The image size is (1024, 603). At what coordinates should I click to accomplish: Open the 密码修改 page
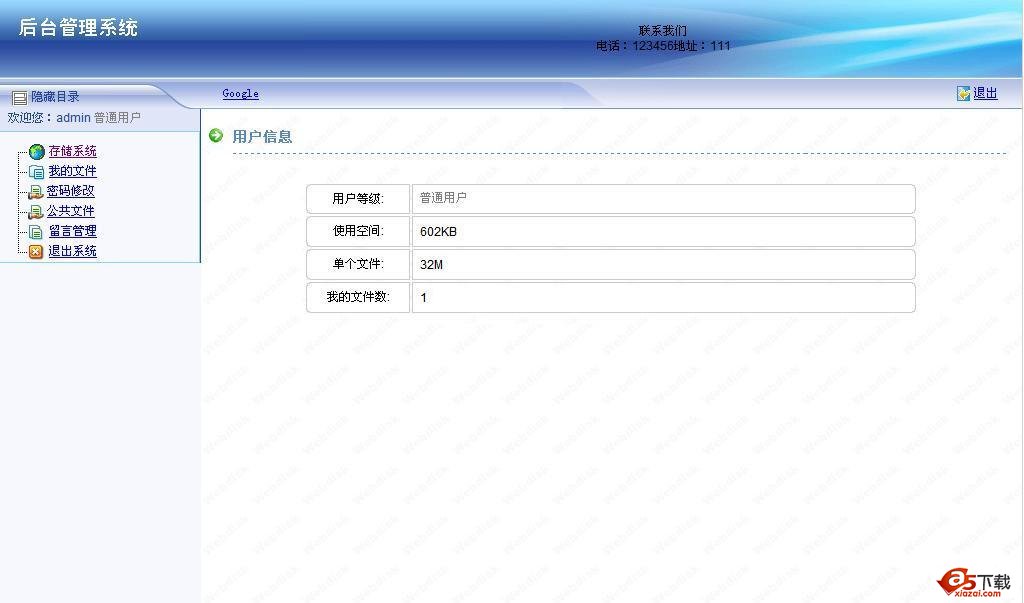tap(72, 190)
